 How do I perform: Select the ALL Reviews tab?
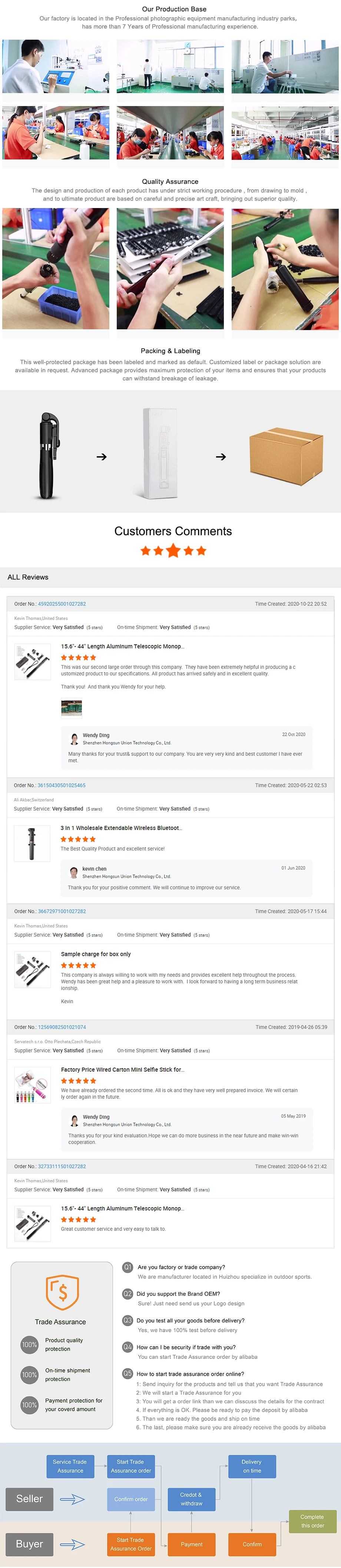click(x=28, y=577)
